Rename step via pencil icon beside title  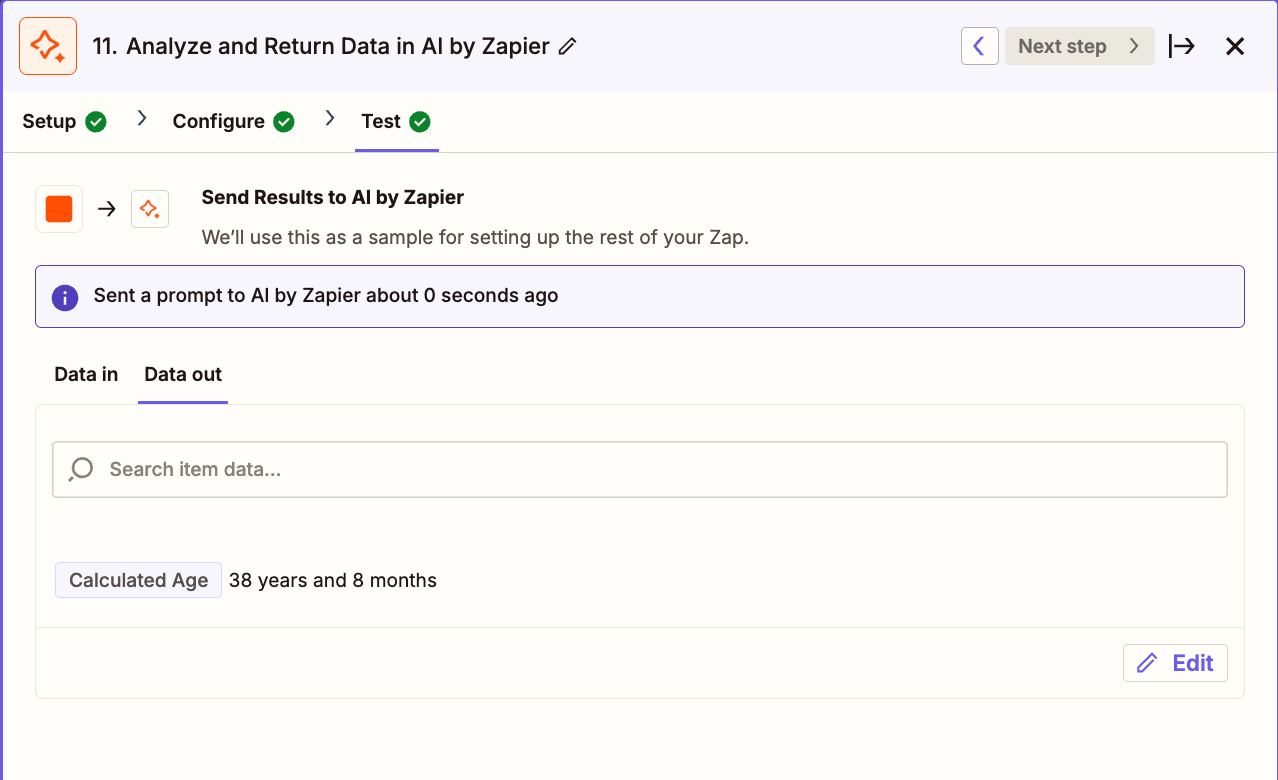[568, 46]
